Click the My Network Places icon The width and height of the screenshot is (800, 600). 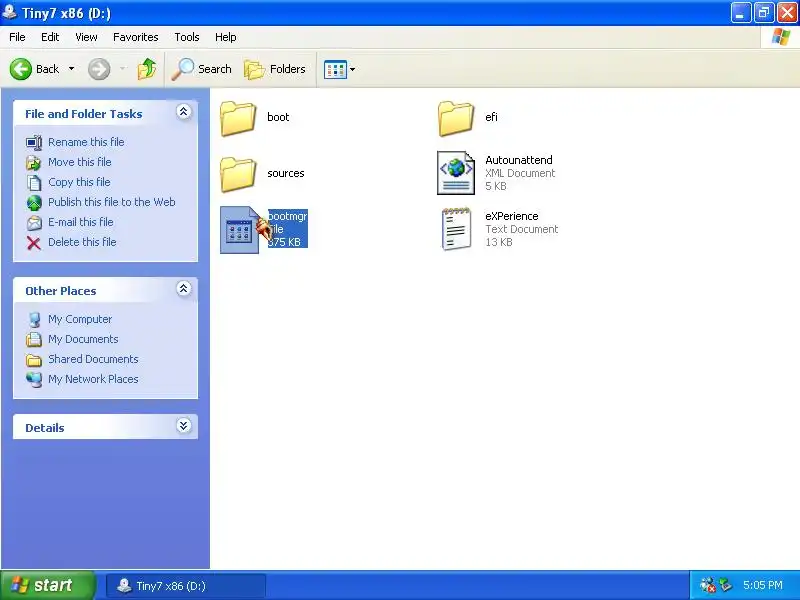coord(34,380)
